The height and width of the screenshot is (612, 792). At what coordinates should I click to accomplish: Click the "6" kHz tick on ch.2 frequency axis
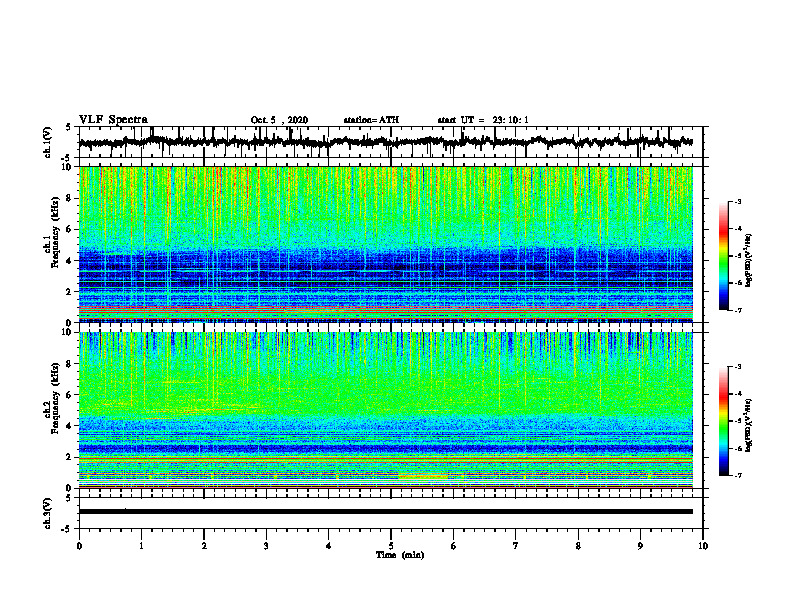[x=70, y=395]
